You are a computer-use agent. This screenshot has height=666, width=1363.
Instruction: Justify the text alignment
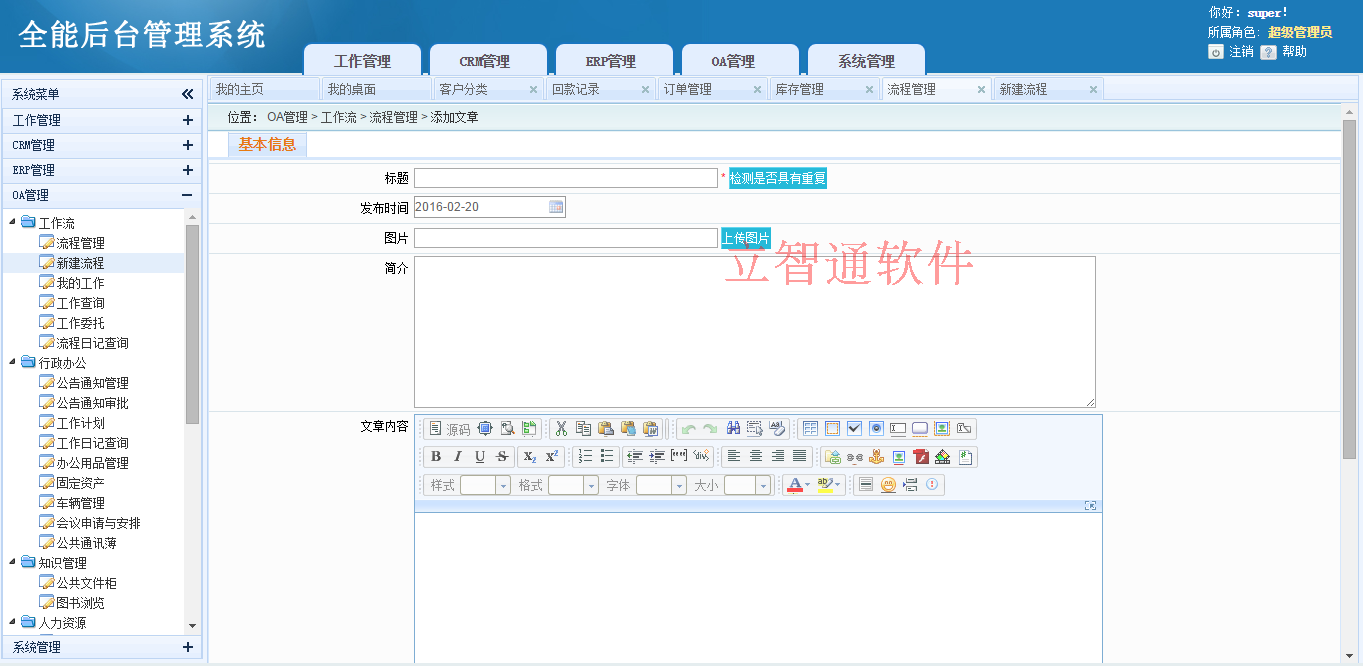(800, 457)
